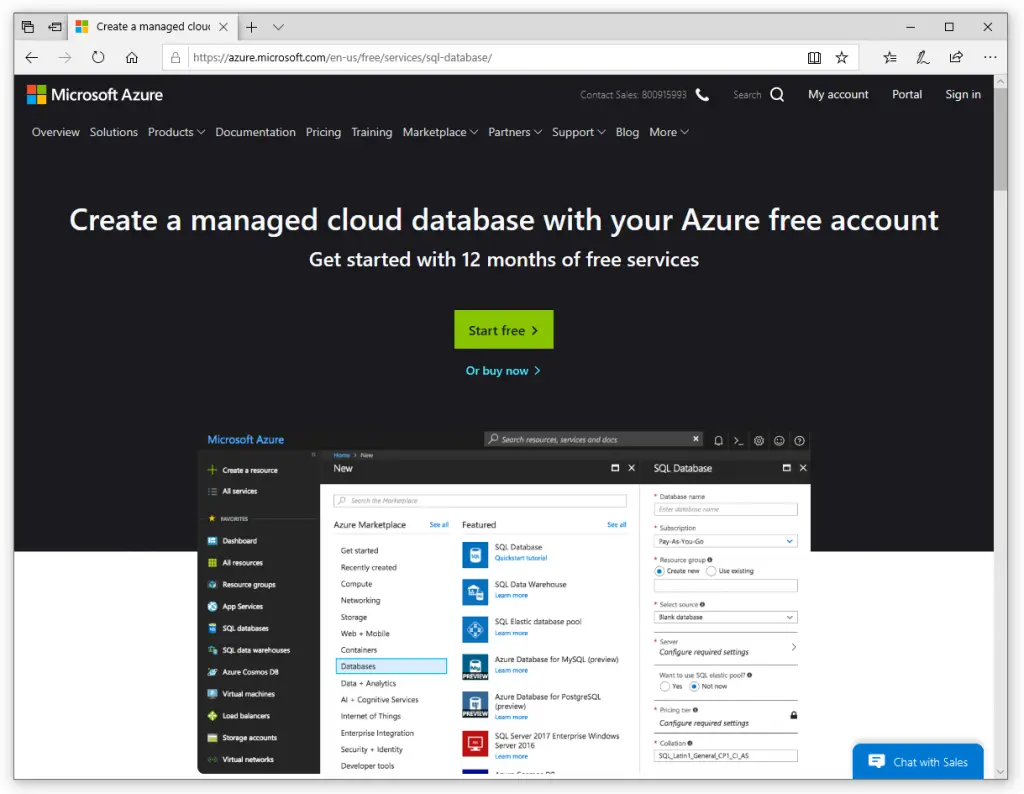1024x794 pixels.
Task: Select Create new resource group radio
Action: (660, 571)
